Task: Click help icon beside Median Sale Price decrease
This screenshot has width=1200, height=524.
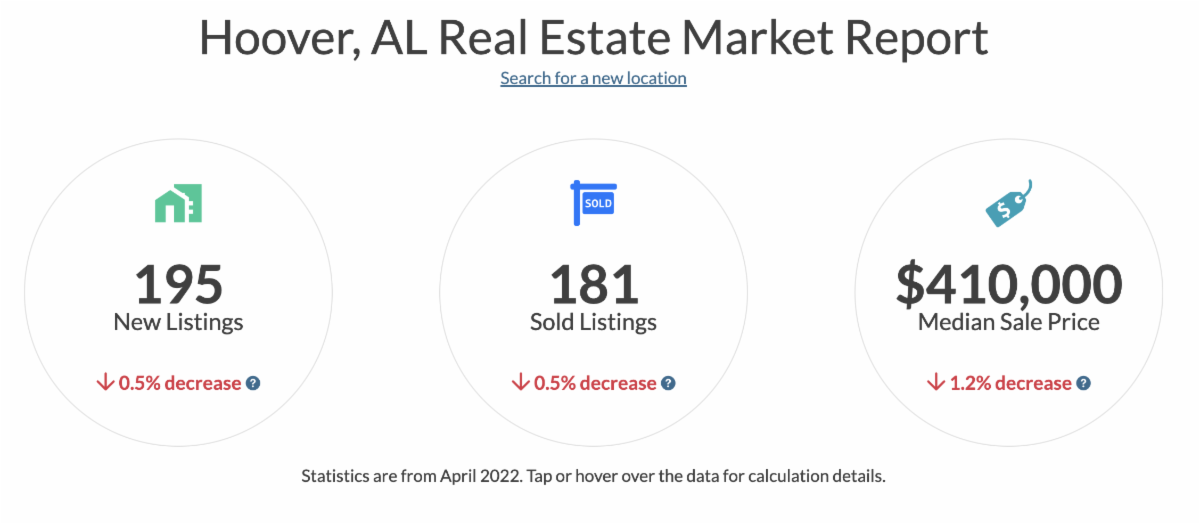Action: pos(1083,383)
